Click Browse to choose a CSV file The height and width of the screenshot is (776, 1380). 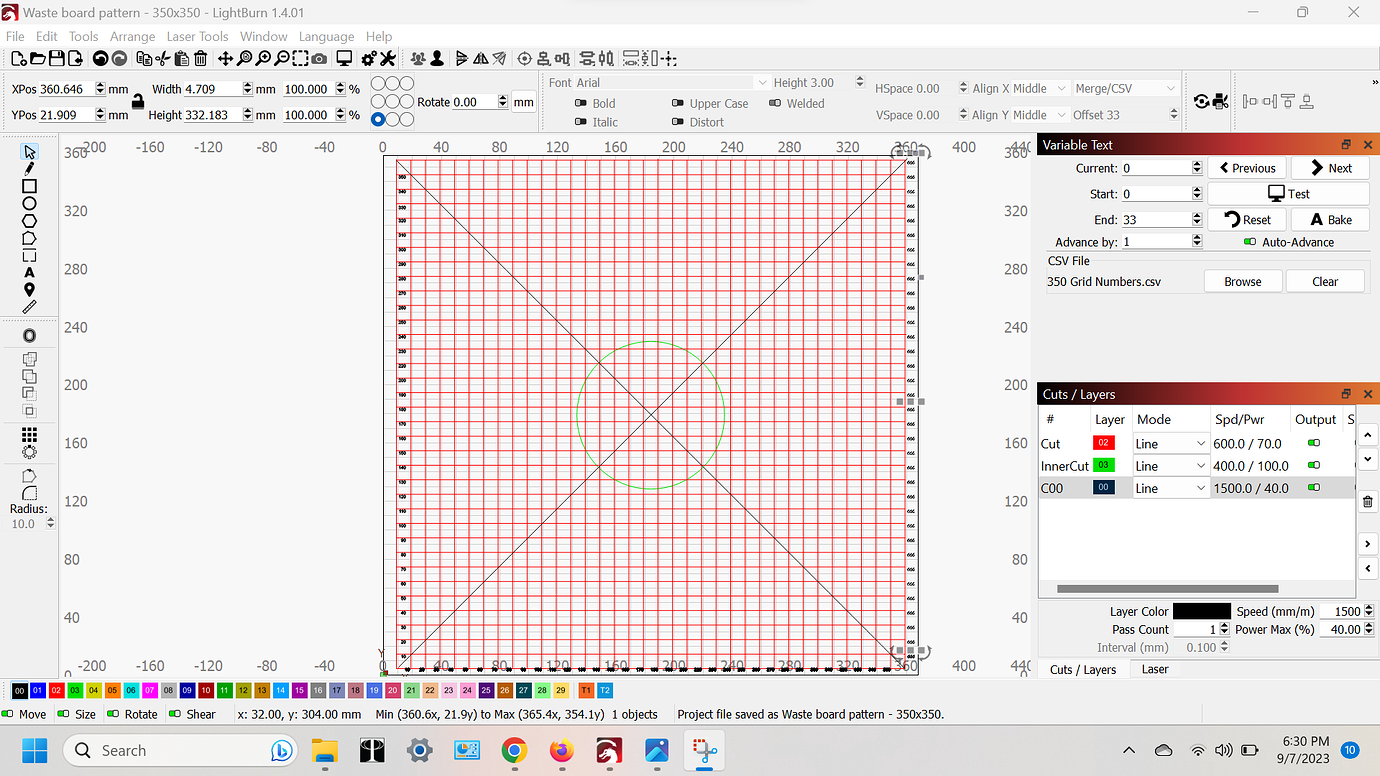click(x=1242, y=281)
